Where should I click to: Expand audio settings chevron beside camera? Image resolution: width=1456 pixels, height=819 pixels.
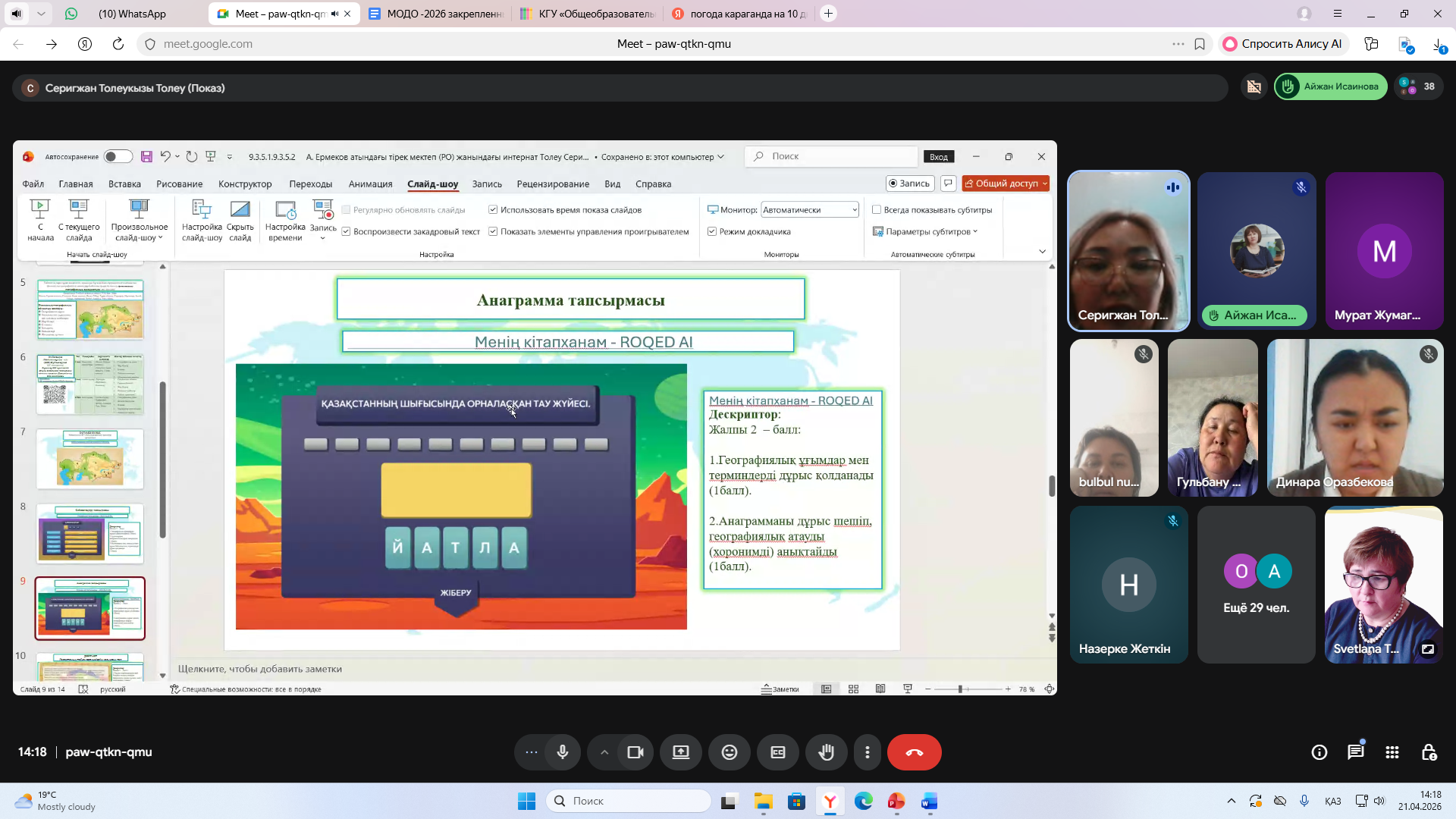click(x=604, y=752)
